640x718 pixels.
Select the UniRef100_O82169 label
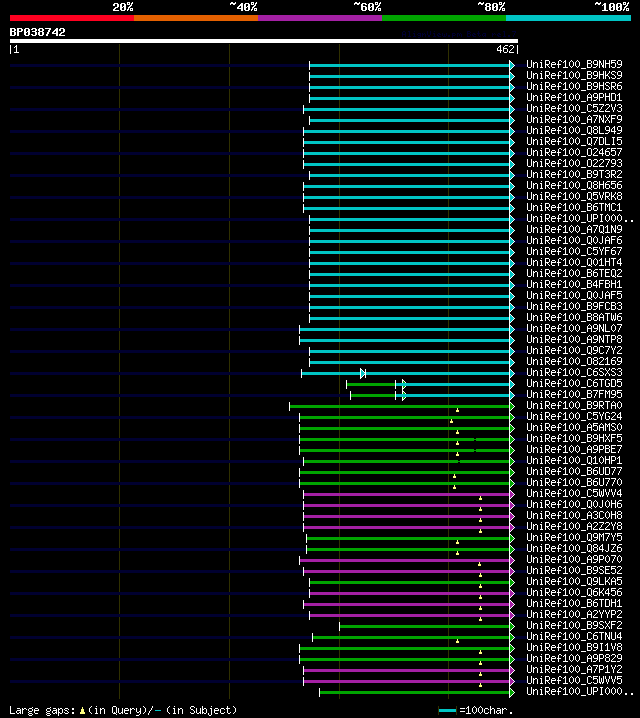click(x=574, y=361)
